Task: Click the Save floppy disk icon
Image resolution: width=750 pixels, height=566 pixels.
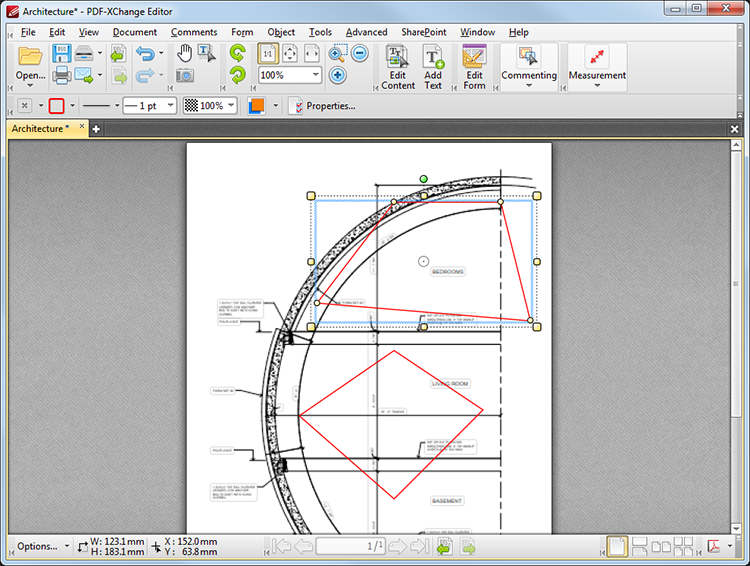Action: [61, 54]
